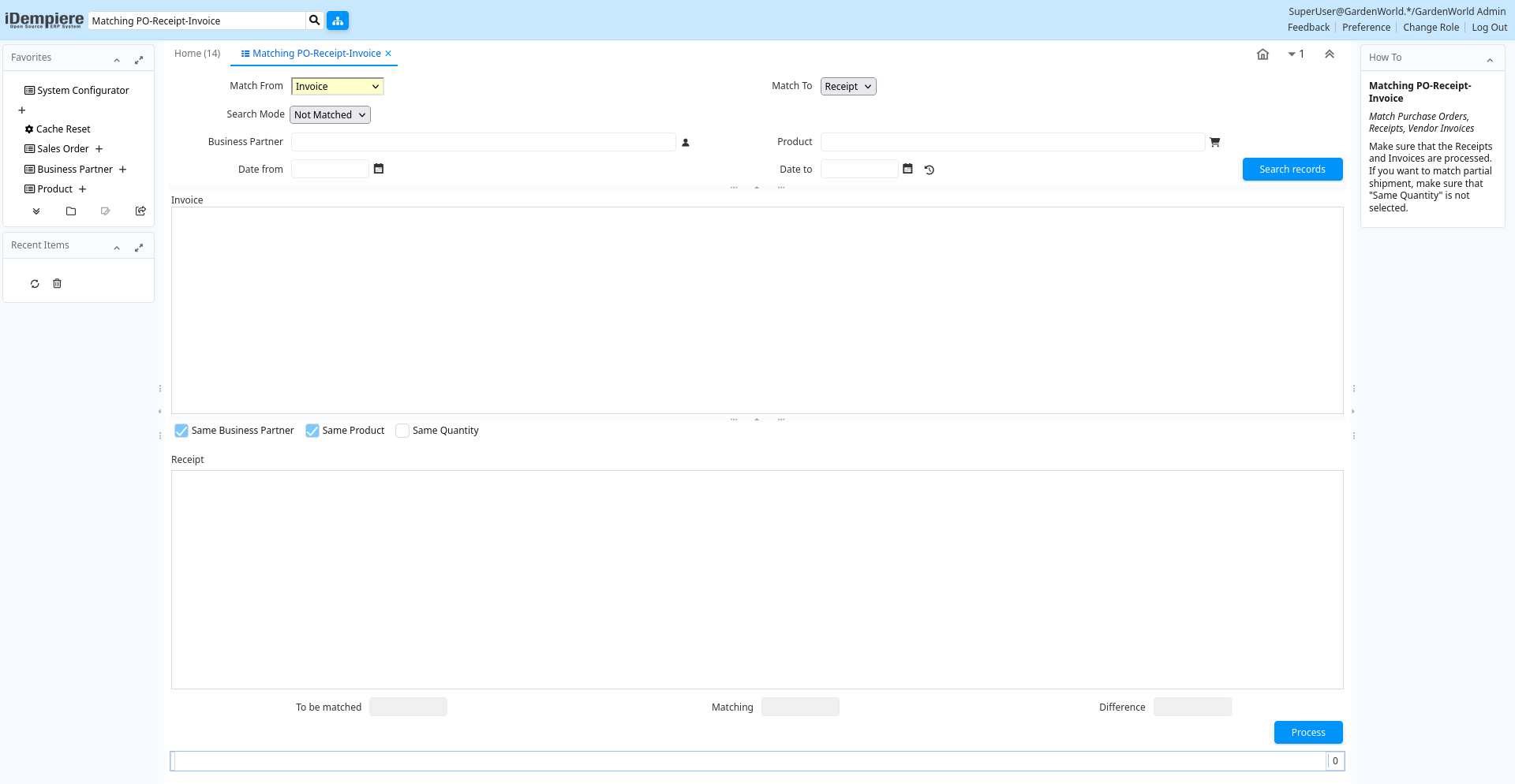Open the Match To dropdown
This screenshot has height=784, width=1515.
click(x=848, y=87)
